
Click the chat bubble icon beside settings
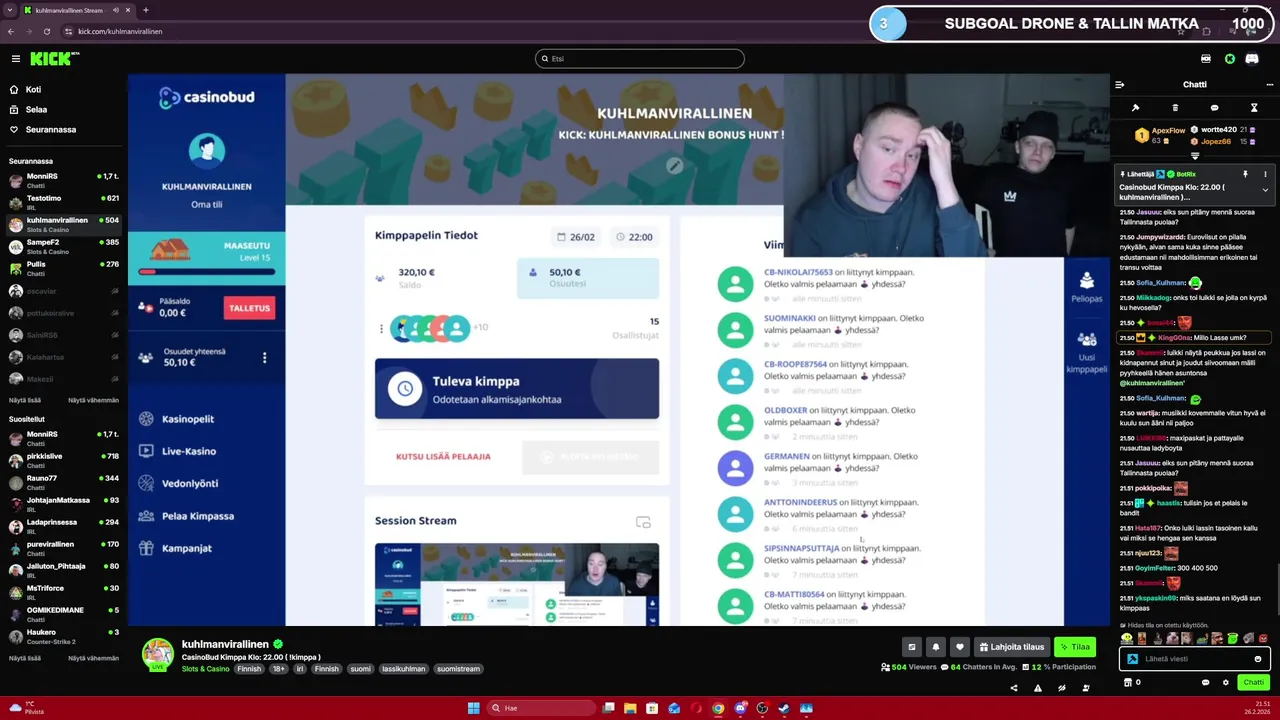point(1205,683)
